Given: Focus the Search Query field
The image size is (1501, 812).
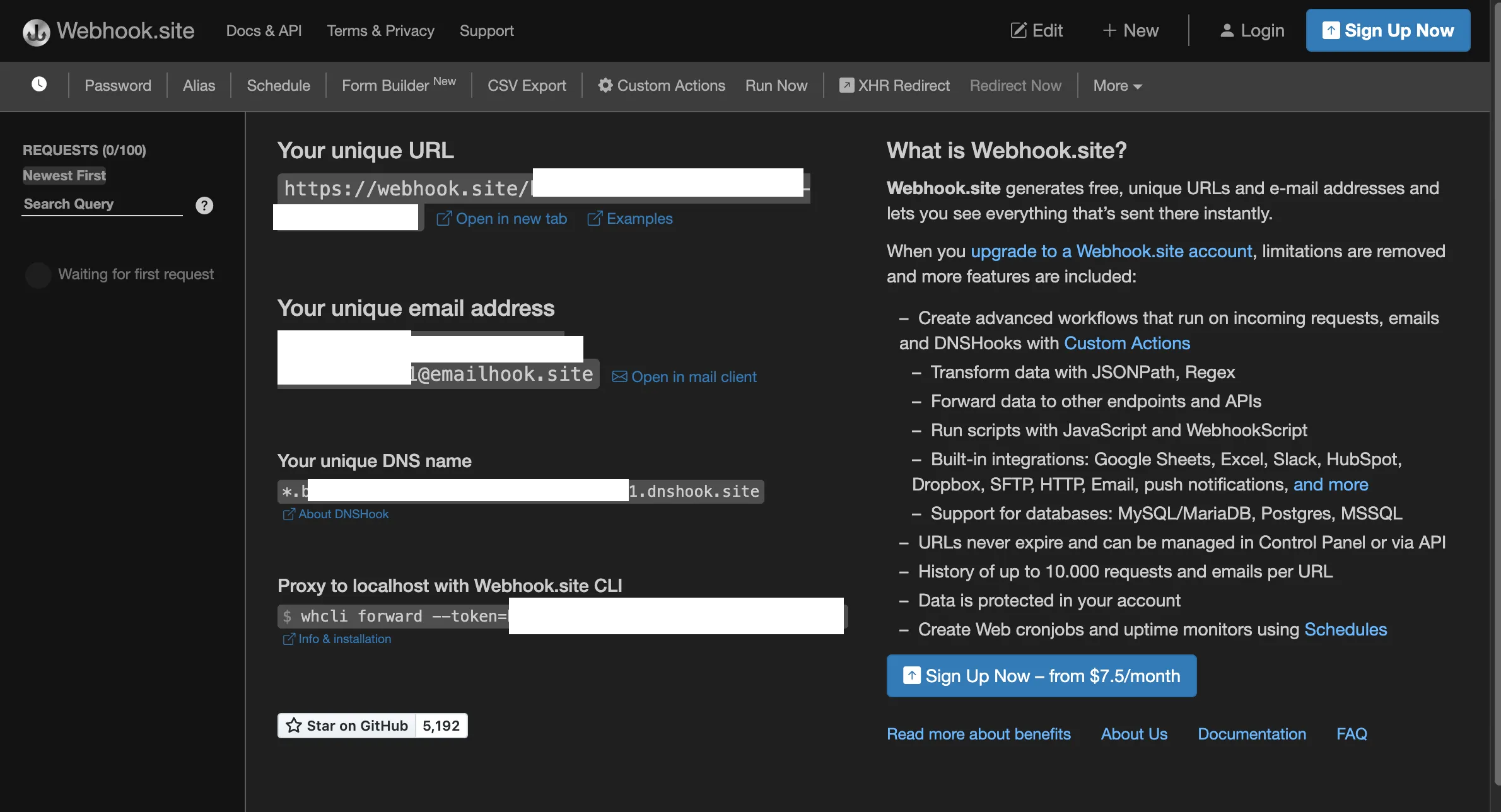Looking at the screenshot, I should 102,204.
